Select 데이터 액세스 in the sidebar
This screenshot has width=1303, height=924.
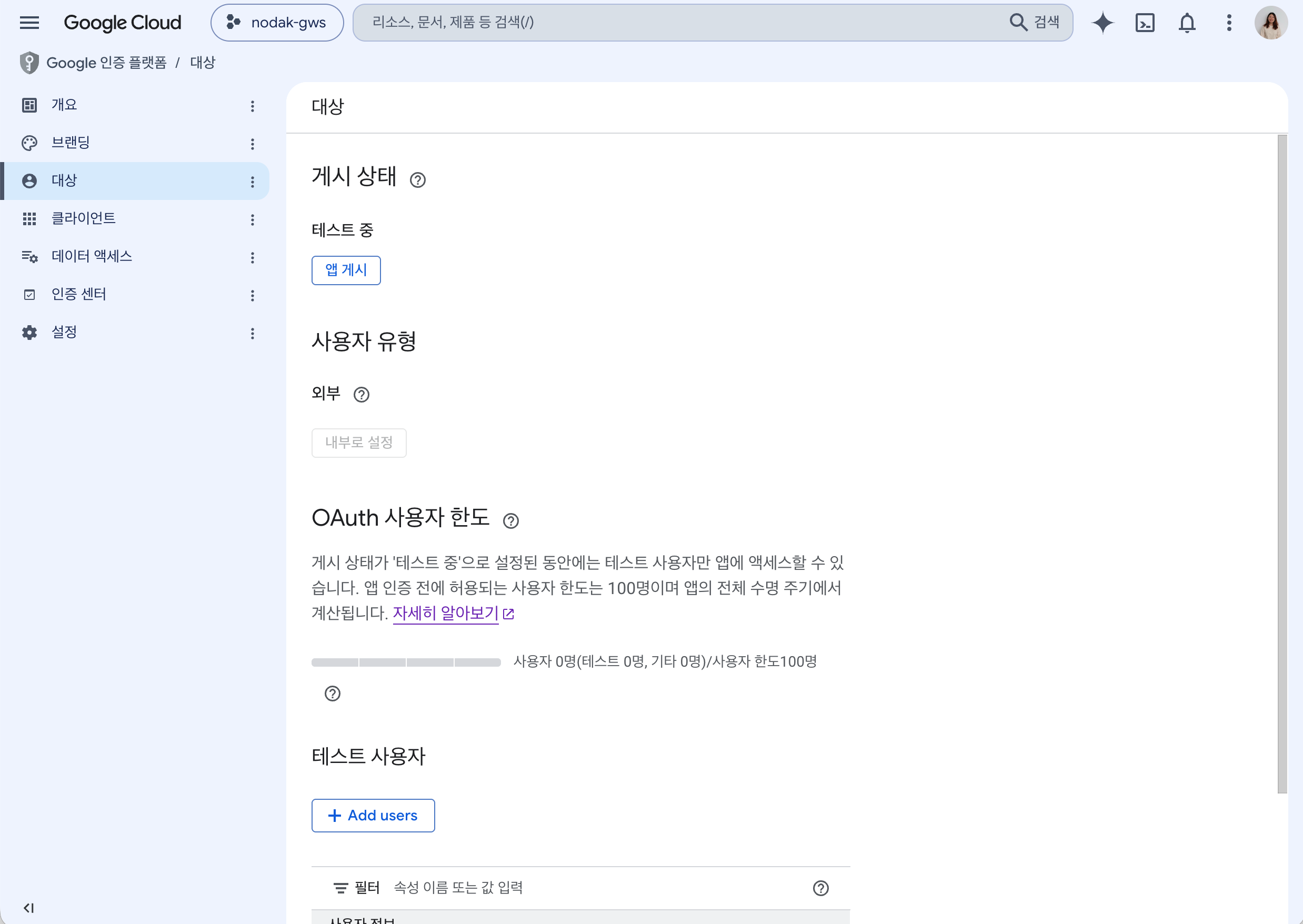135,257
